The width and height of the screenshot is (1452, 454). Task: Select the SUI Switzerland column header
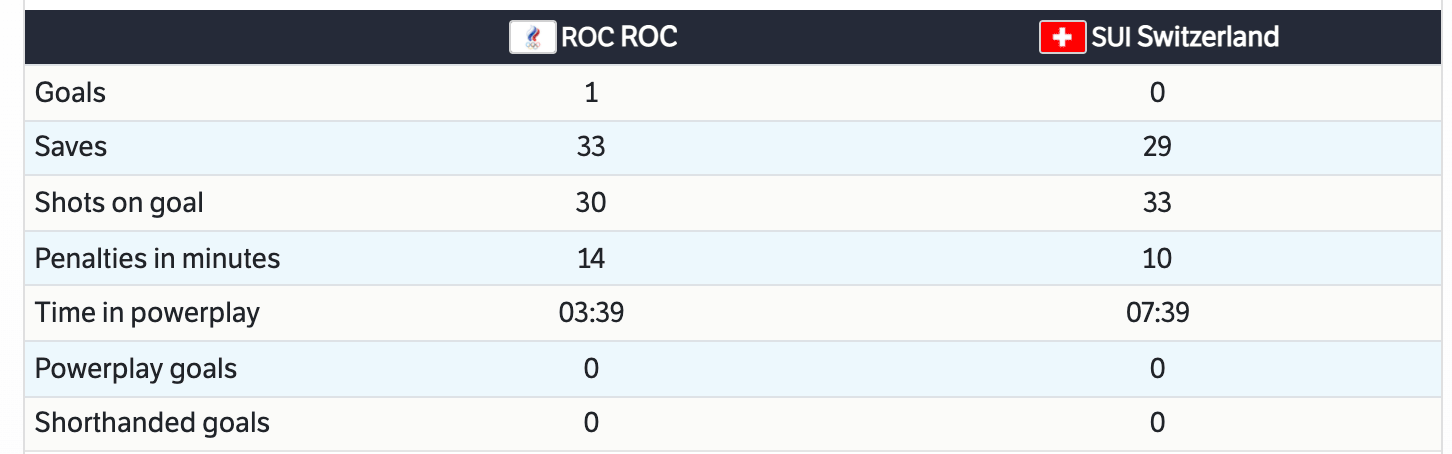1184,38
